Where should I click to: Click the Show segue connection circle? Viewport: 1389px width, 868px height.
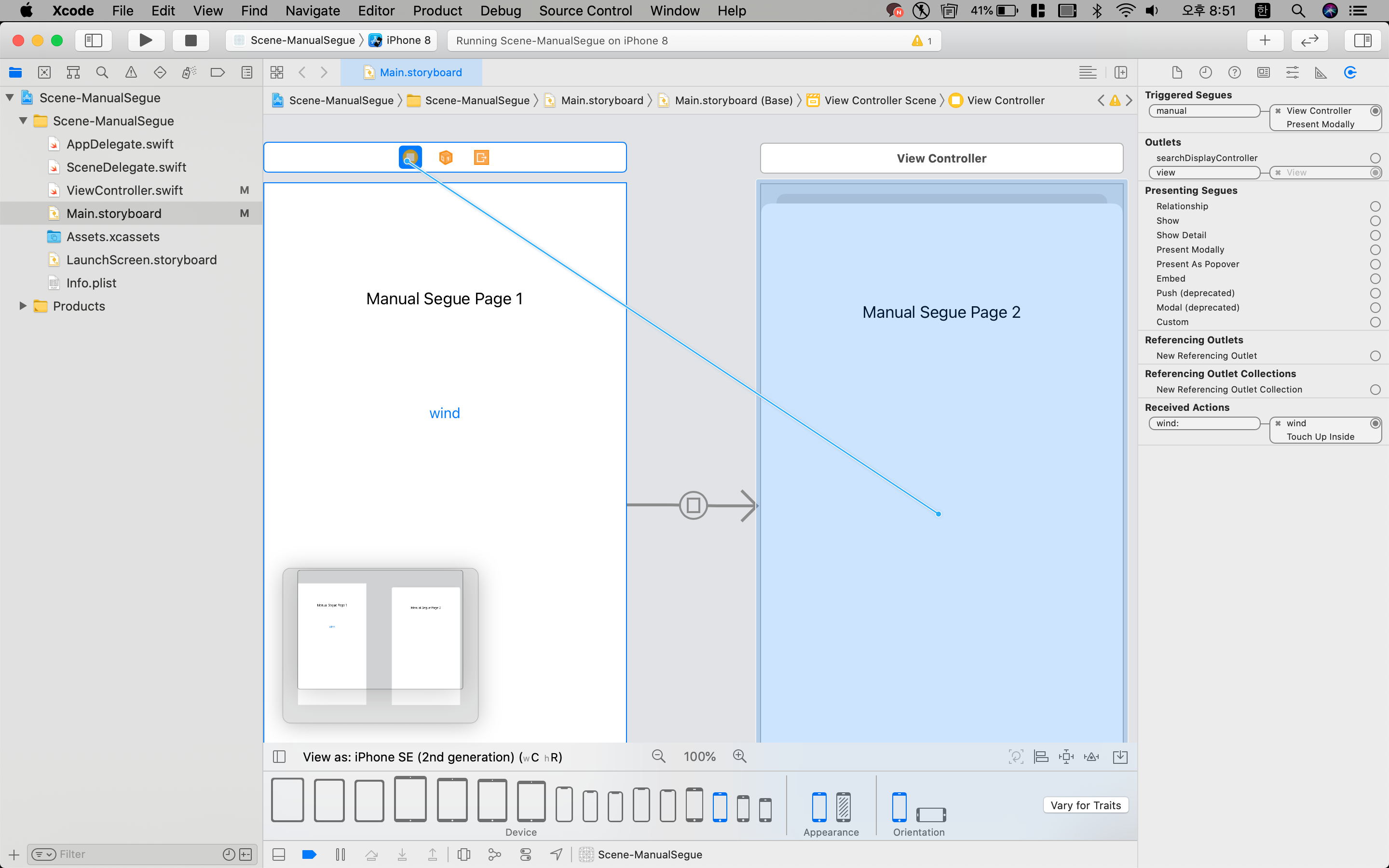click(1375, 221)
